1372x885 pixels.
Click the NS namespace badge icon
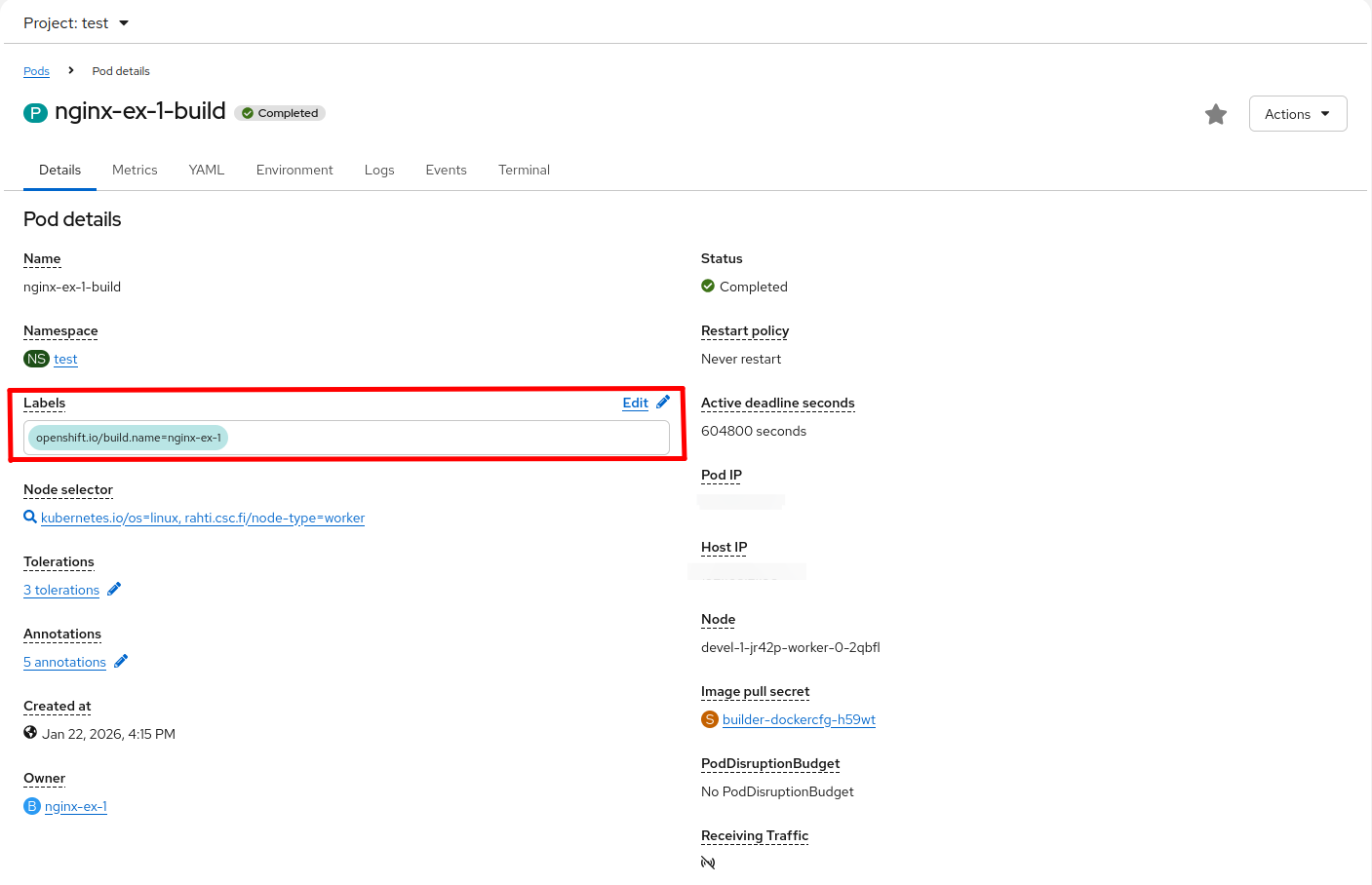click(x=36, y=359)
